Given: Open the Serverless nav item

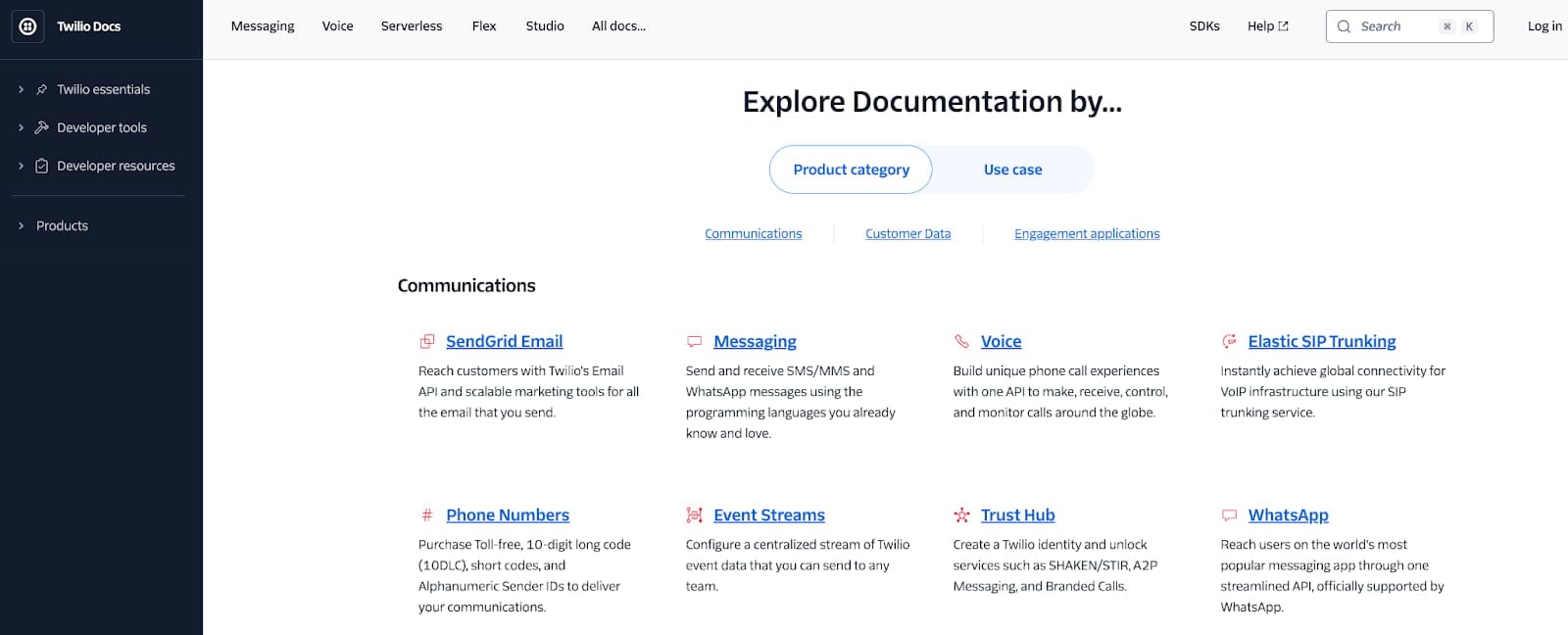Looking at the screenshot, I should [x=412, y=26].
